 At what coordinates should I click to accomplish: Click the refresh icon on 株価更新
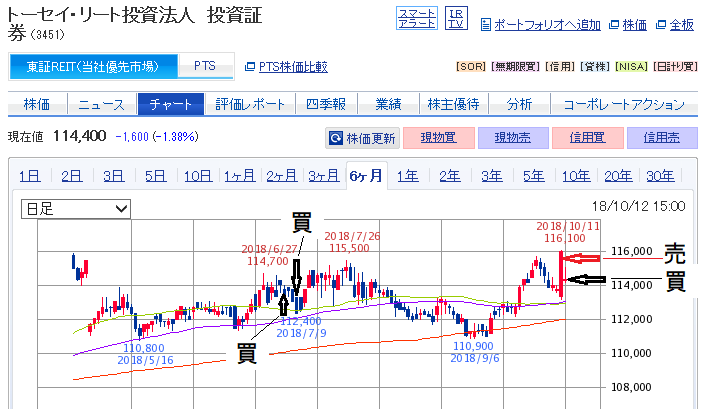tap(335, 138)
